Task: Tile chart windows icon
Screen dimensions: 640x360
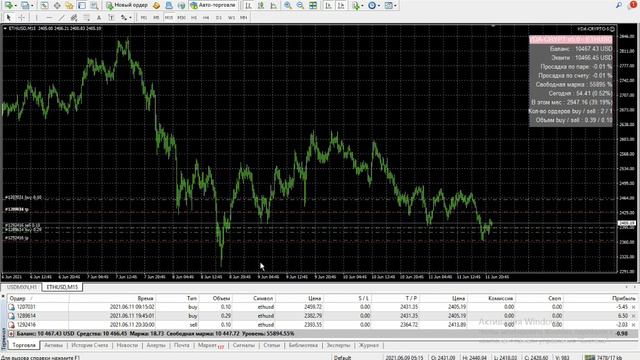Action: [313, 5]
